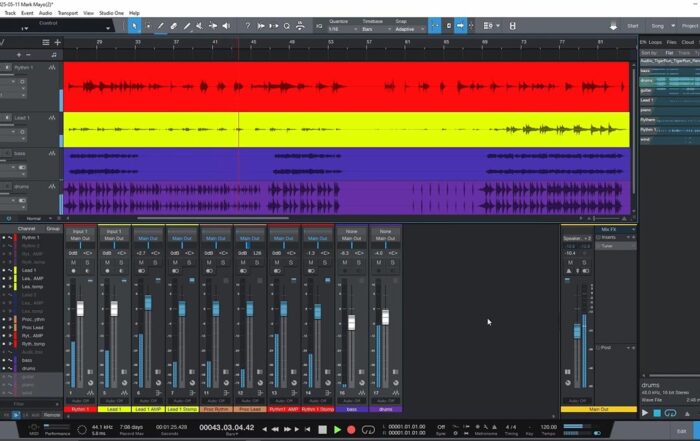
Task: Open Timebase Bars dropdown
Action: 376,29
